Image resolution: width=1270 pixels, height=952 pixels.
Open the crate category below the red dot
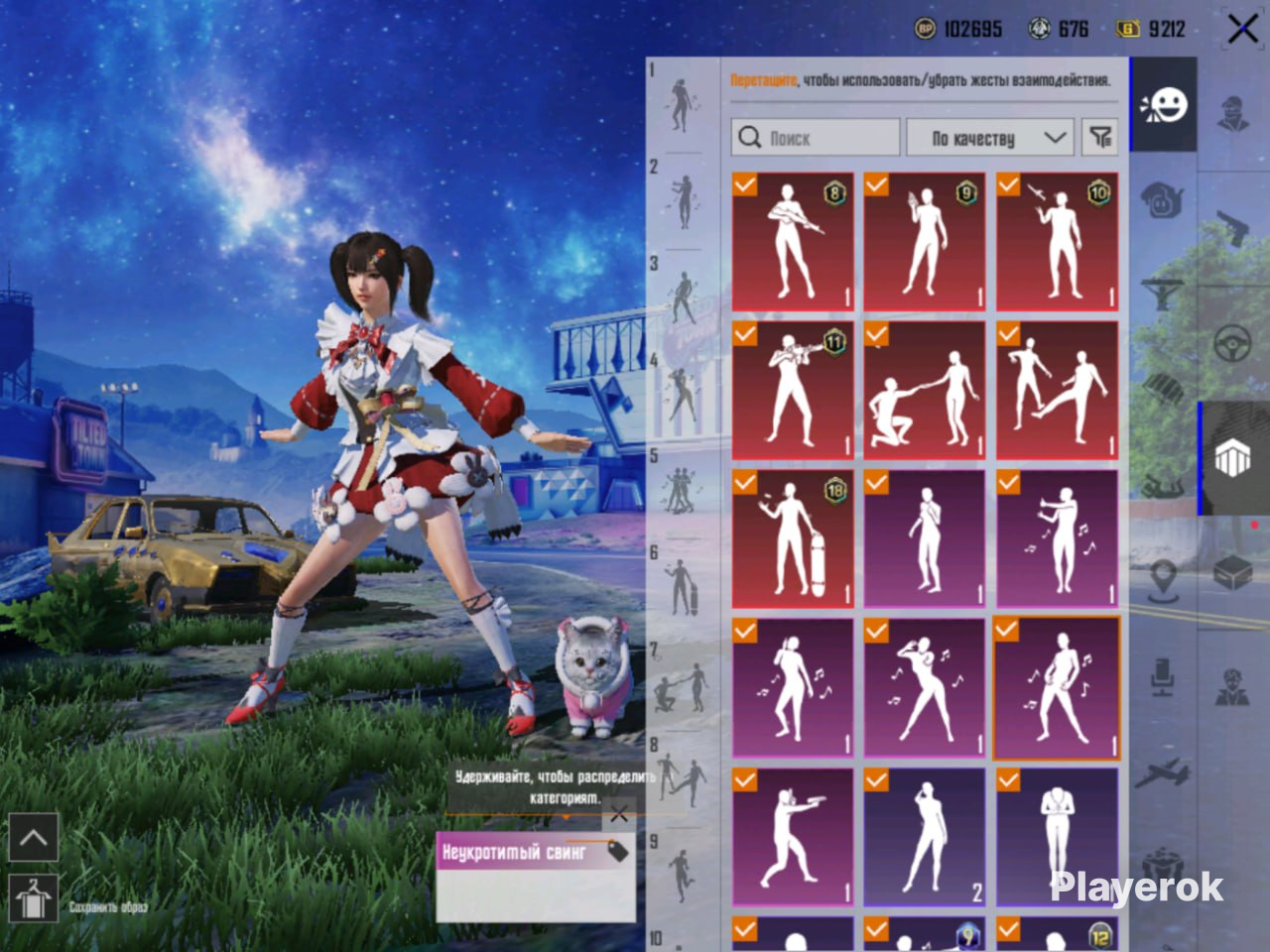pyautogui.click(x=1232, y=573)
